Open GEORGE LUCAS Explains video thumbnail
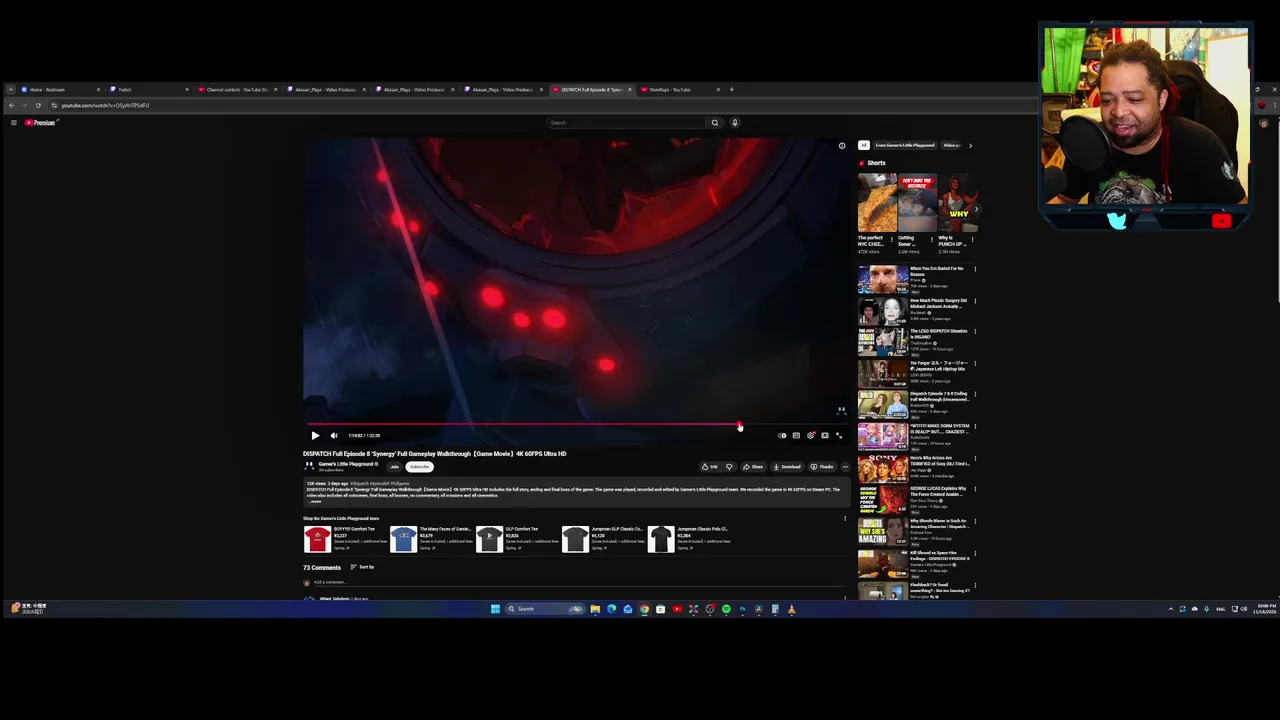The image size is (1280, 720). 883,499
